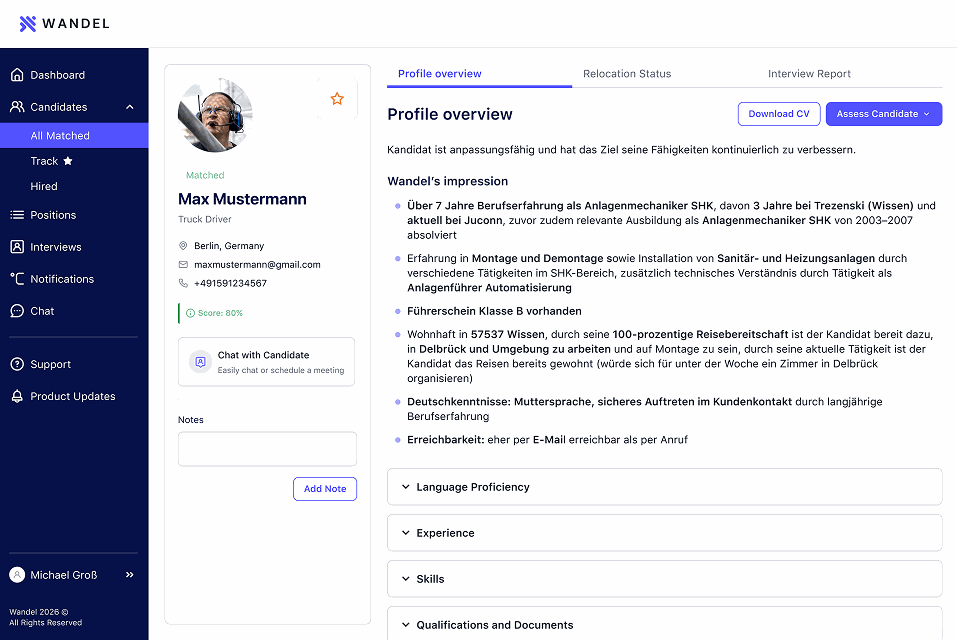957x640 pixels.
Task: Click the Product Updates bell icon
Action: coord(17,397)
